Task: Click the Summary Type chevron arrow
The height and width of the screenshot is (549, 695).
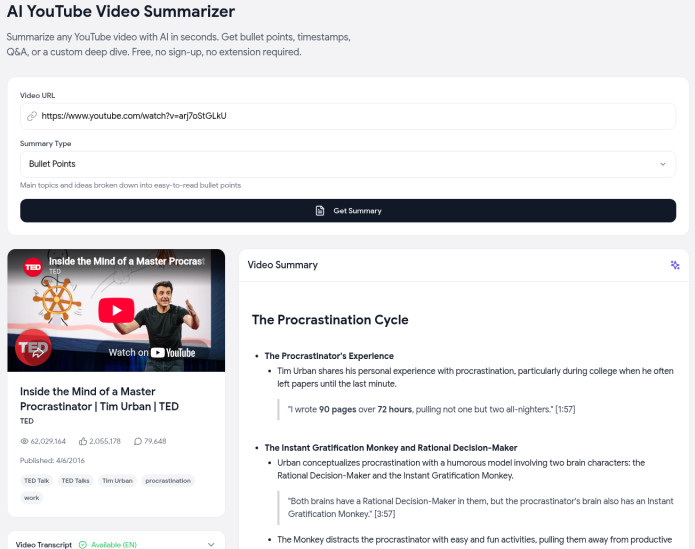Action: [663, 164]
